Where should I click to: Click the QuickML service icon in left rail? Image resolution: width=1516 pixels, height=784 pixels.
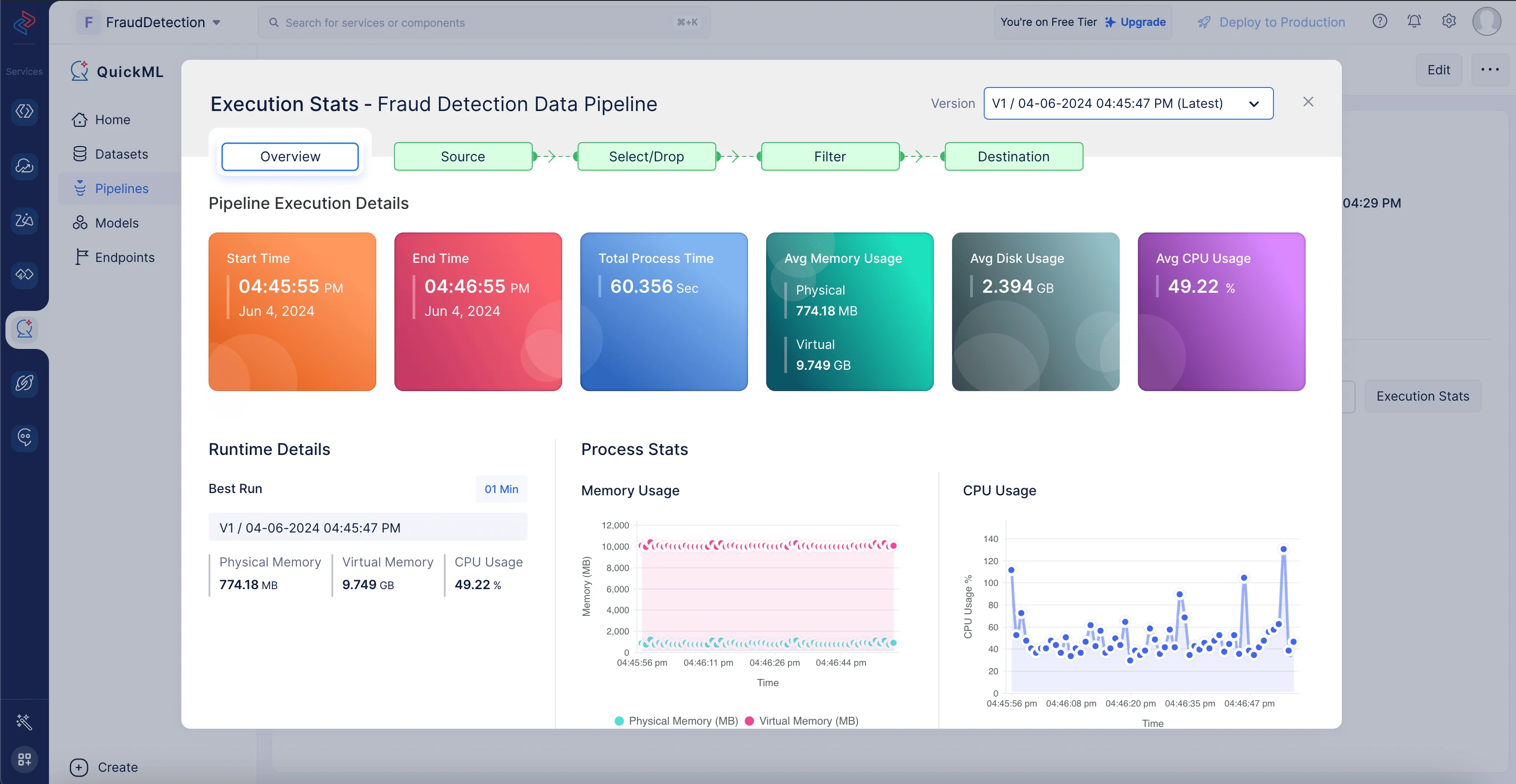coord(25,329)
